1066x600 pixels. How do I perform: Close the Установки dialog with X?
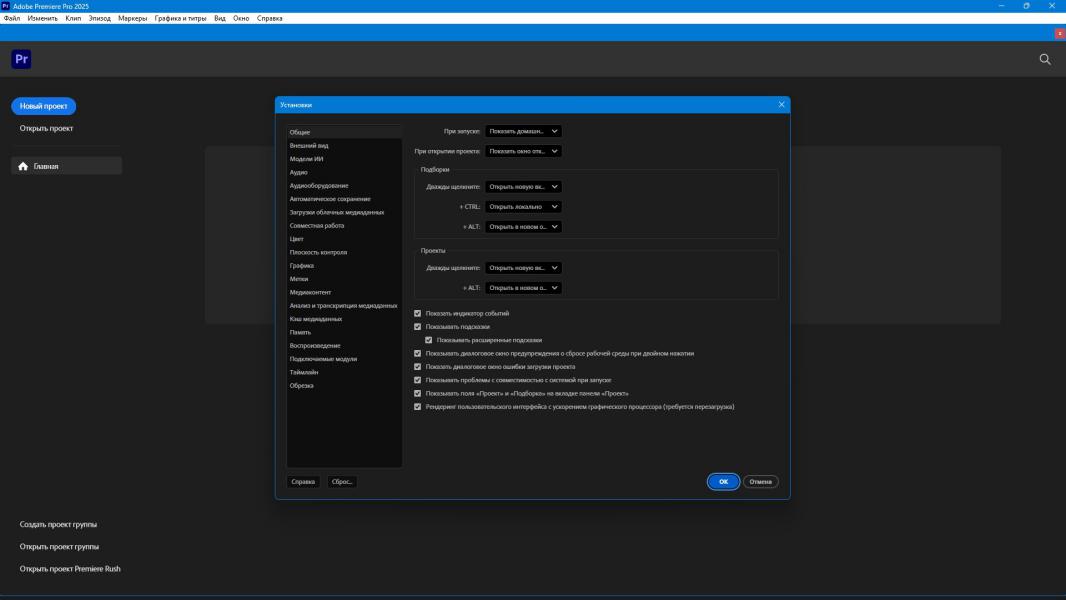point(781,105)
